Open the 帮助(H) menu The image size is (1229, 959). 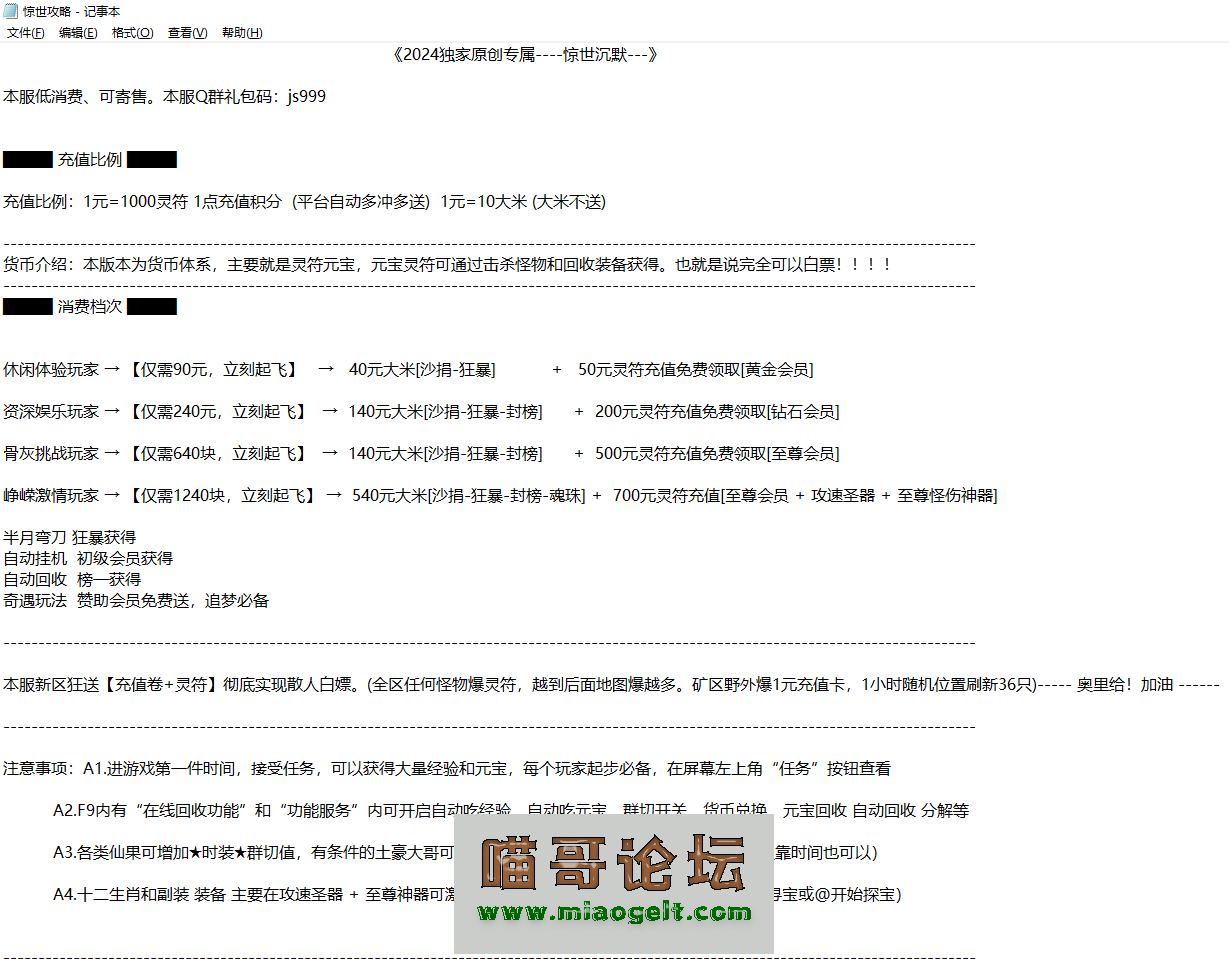point(241,33)
